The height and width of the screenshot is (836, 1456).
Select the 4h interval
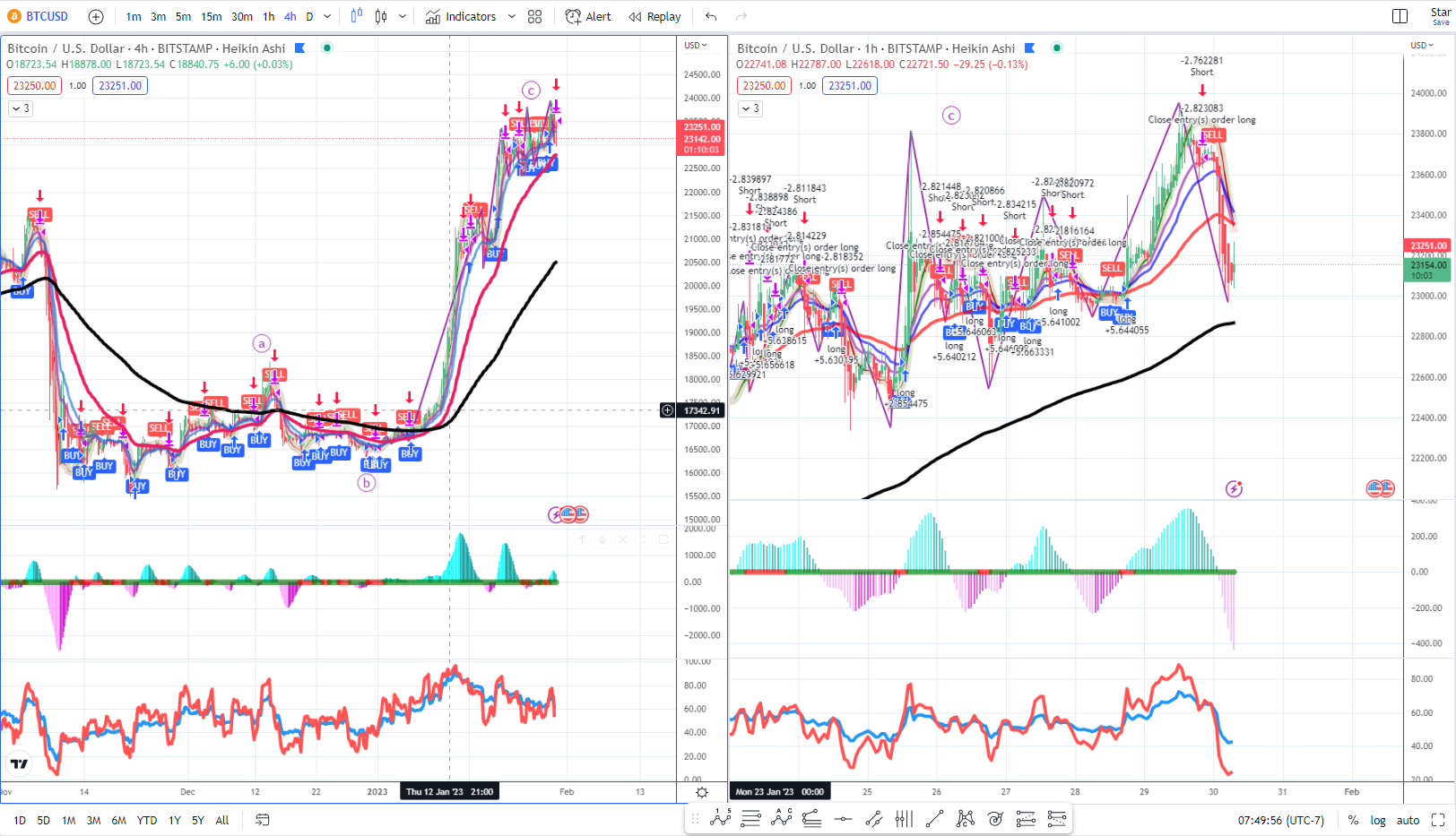point(290,16)
